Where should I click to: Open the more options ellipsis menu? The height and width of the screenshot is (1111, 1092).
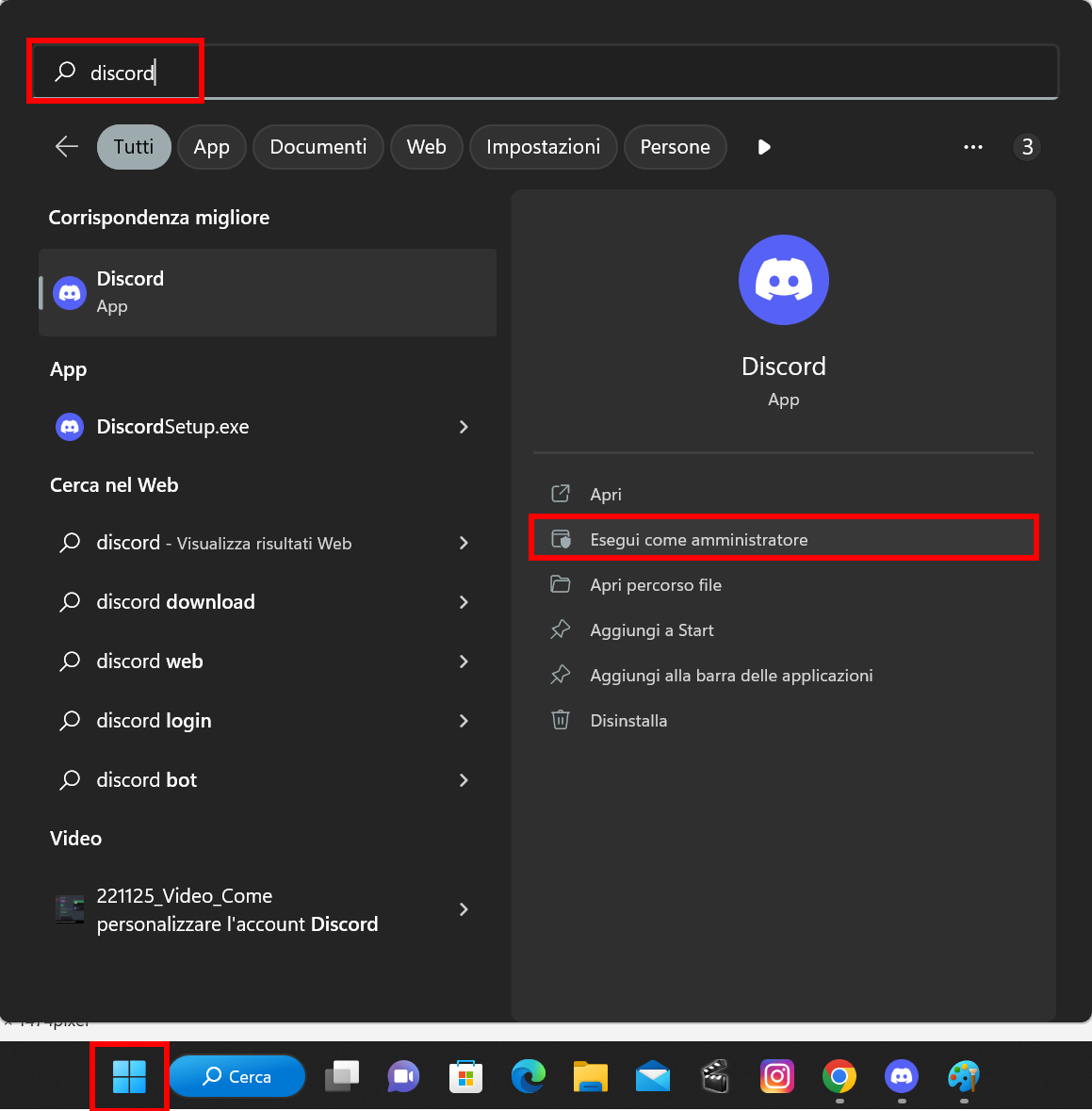(x=973, y=147)
